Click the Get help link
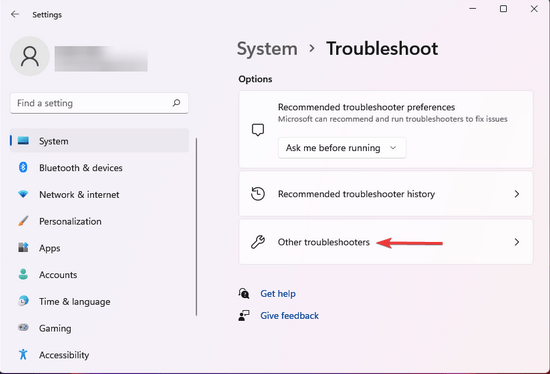The height and width of the screenshot is (374, 550). coord(278,294)
